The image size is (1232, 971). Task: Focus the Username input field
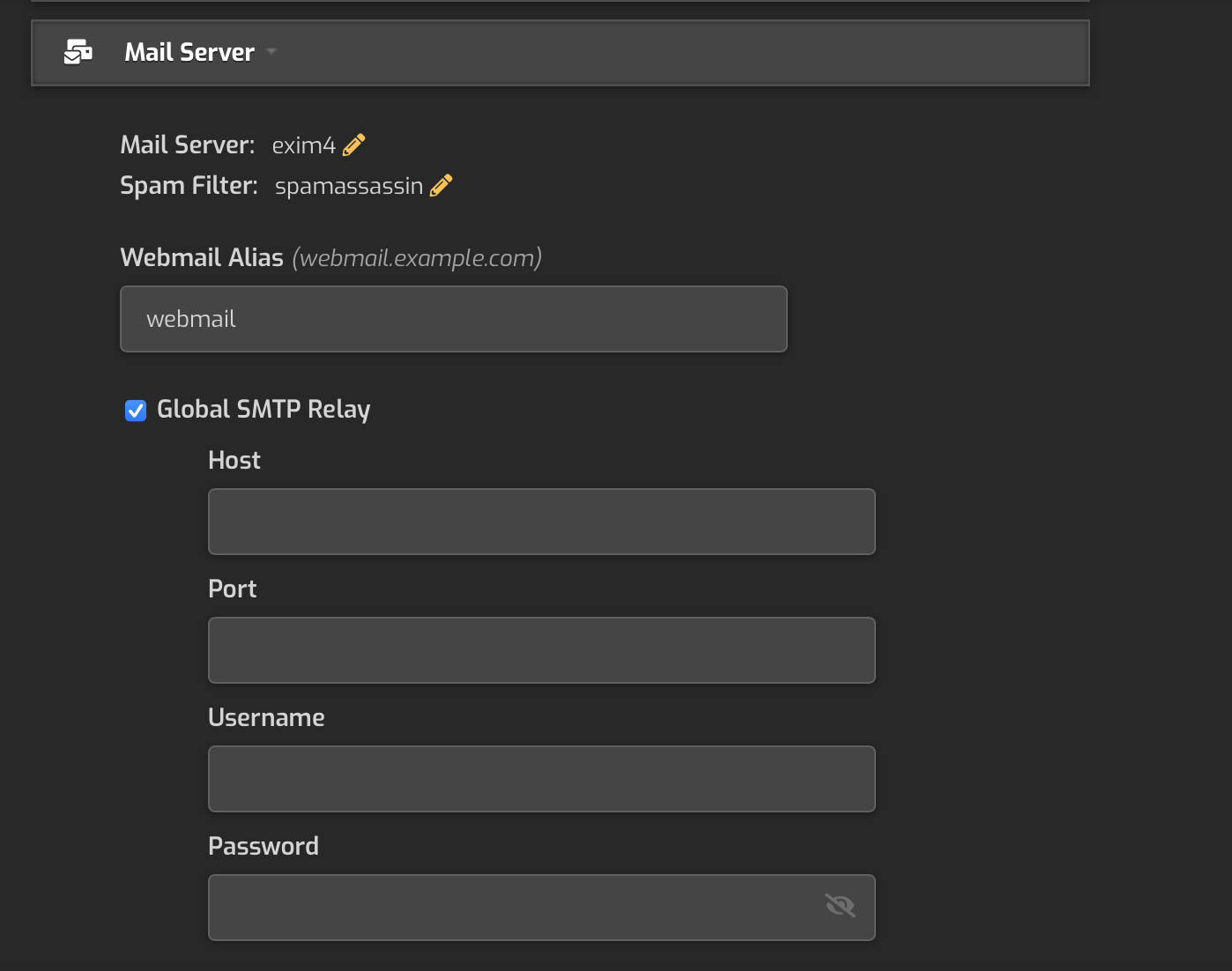[541, 779]
